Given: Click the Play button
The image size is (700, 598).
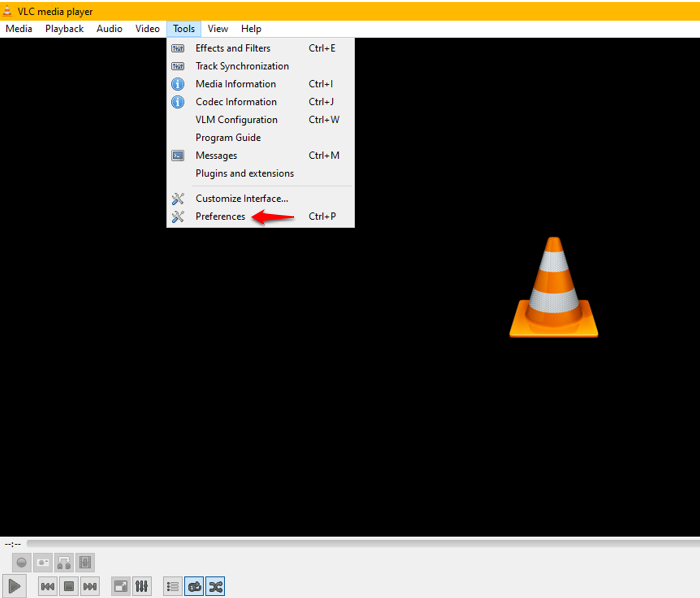Looking at the screenshot, I should click(14, 586).
